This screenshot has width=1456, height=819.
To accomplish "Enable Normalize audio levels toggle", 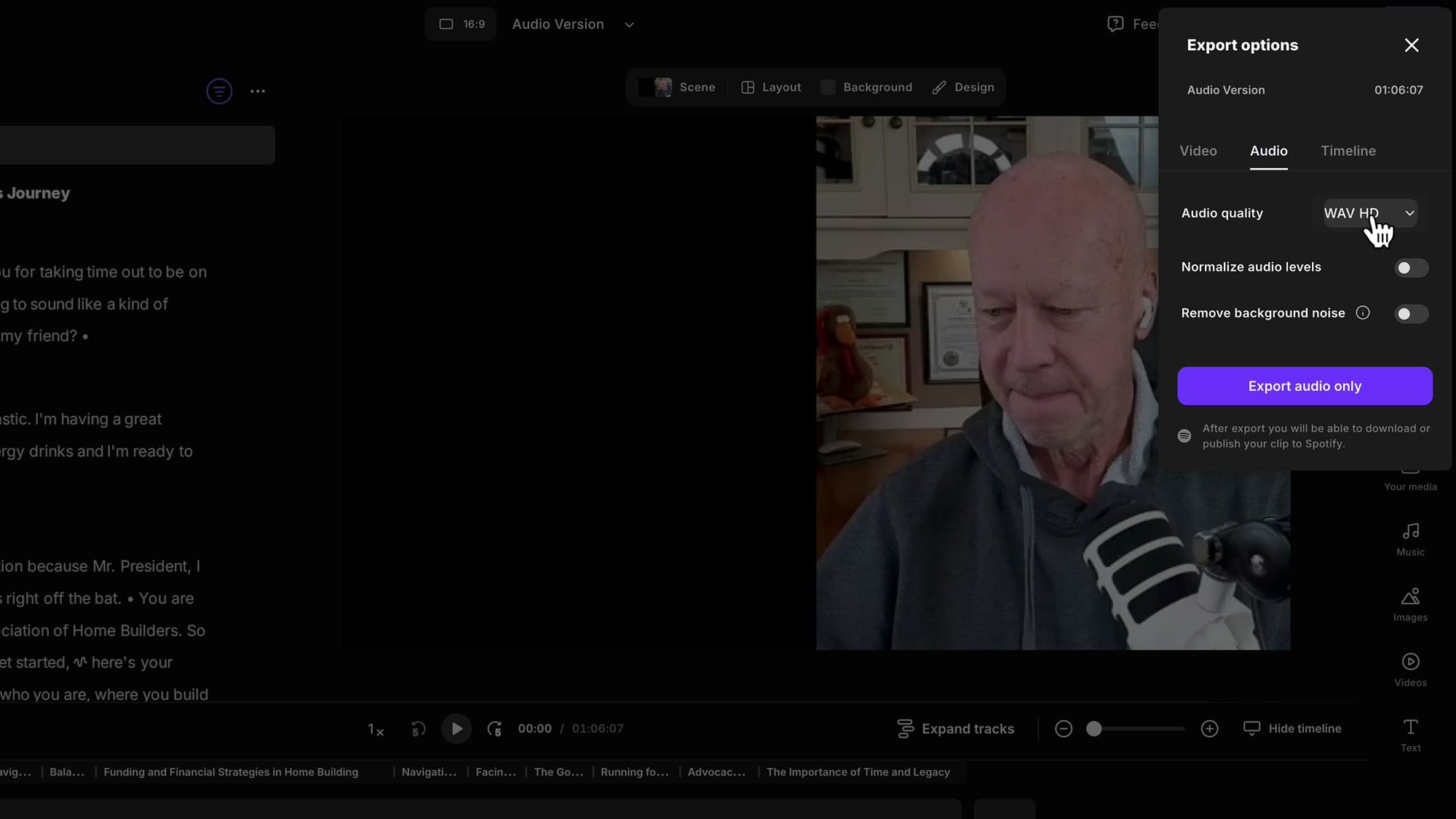I will pyautogui.click(x=1411, y=268).
